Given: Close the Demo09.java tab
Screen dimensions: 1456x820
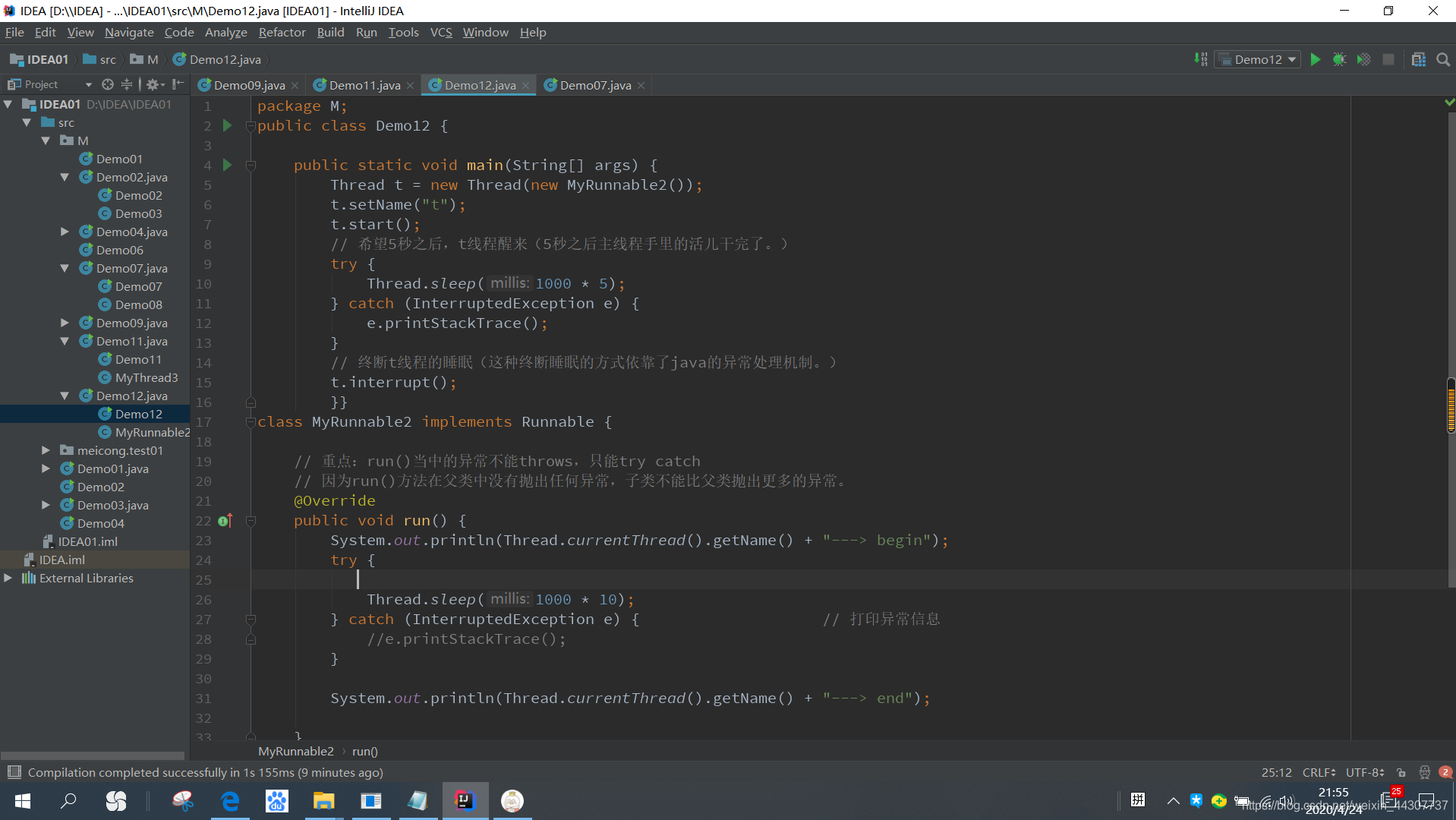Looking at the screenshot, I should click(x=295, y=86).
